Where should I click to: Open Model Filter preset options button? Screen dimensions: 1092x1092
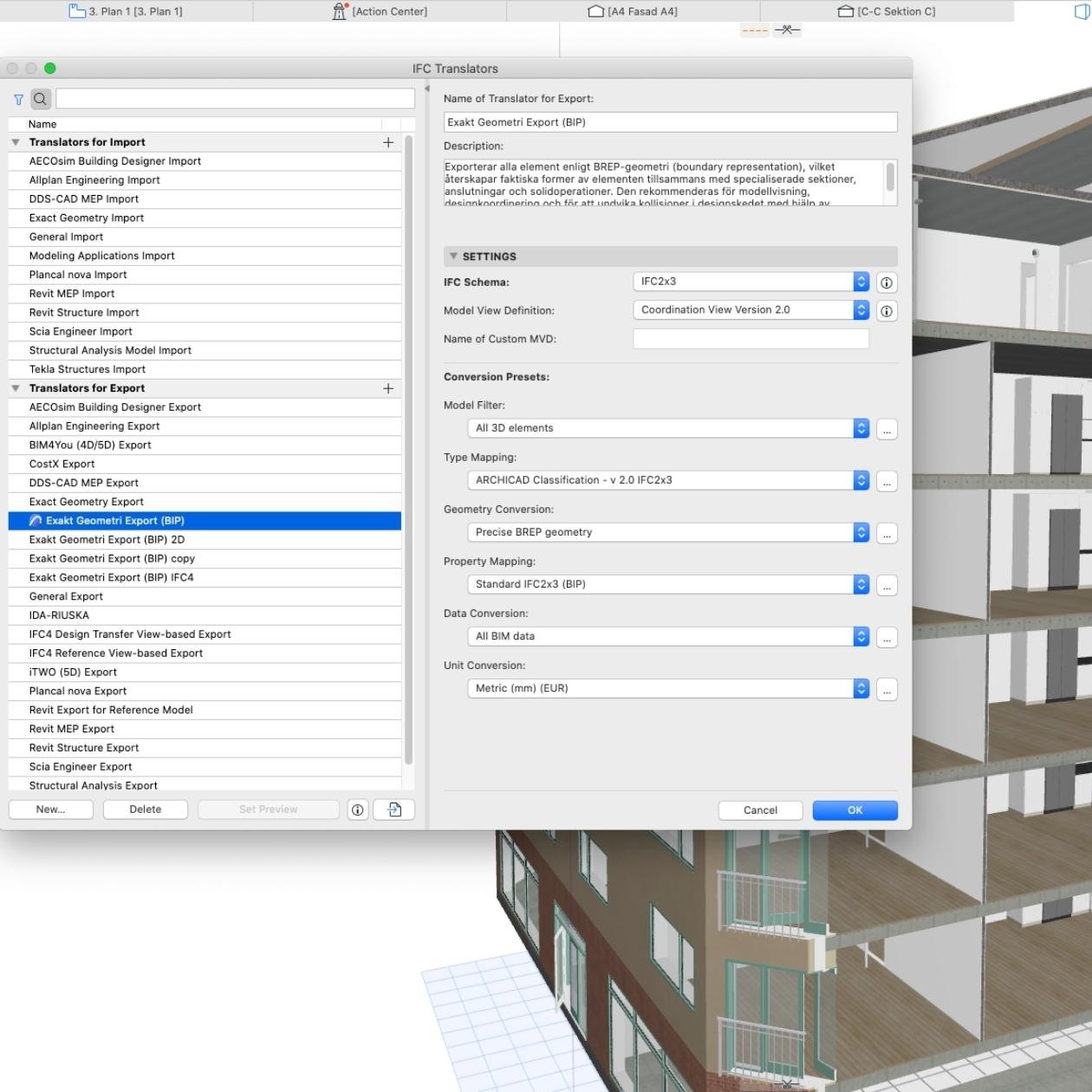click(x=887, y=429)
